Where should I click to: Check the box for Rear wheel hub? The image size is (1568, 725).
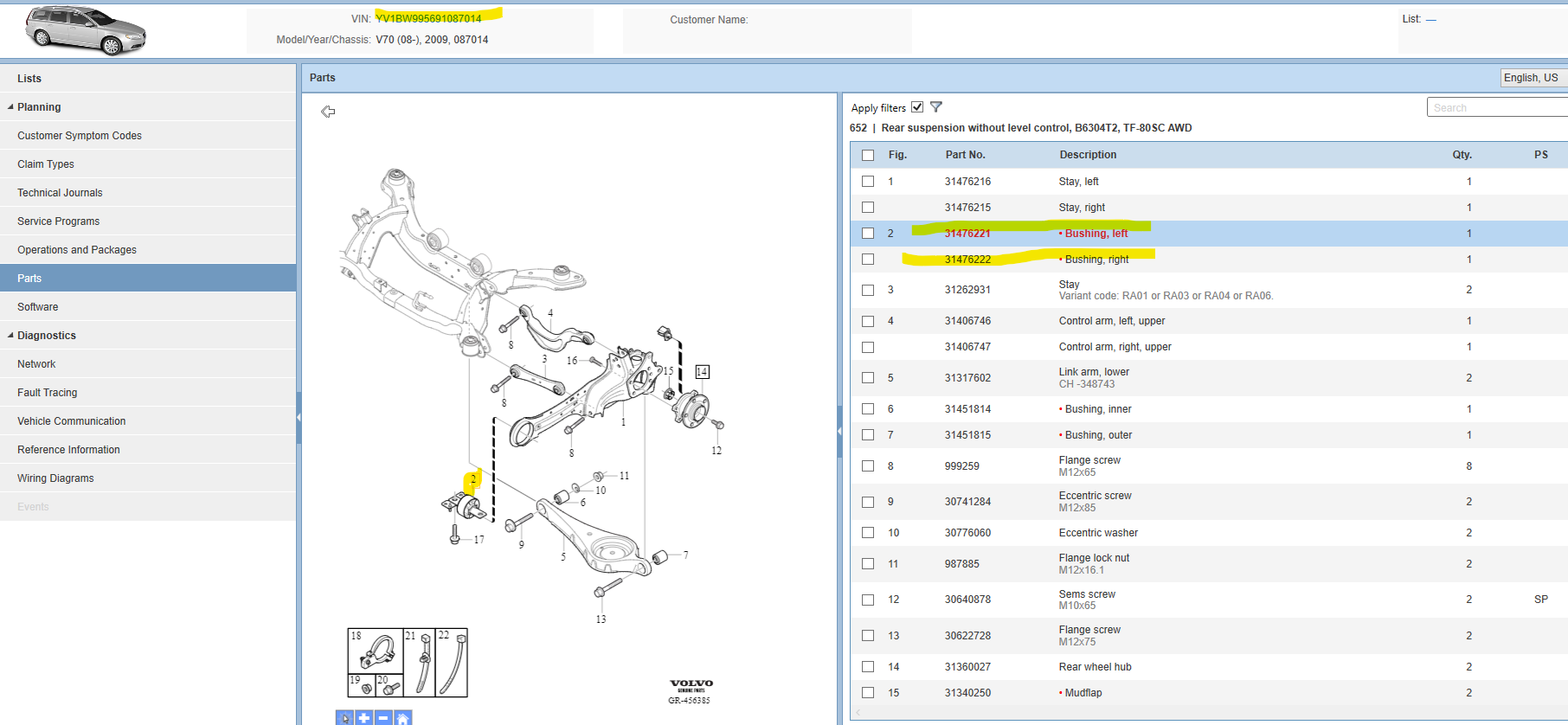click(x=868, y=667)
